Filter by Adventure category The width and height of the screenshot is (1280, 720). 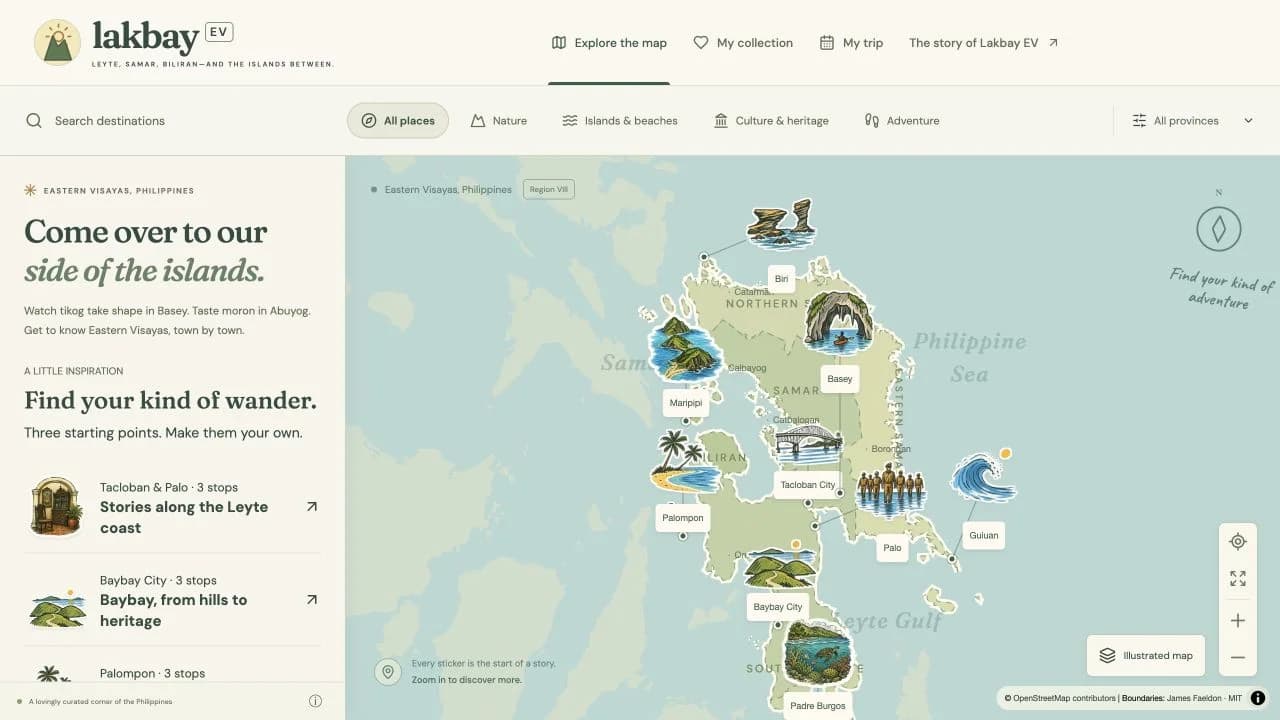pos(902,121)
